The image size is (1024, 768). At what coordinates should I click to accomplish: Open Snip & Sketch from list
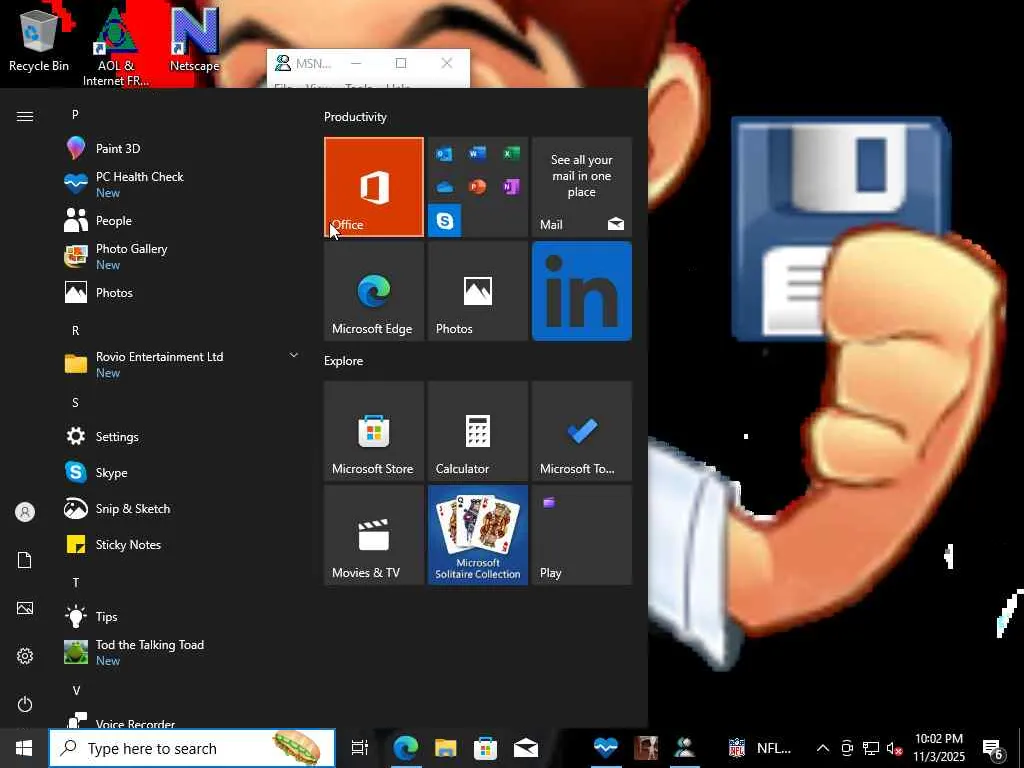point(132,509)
